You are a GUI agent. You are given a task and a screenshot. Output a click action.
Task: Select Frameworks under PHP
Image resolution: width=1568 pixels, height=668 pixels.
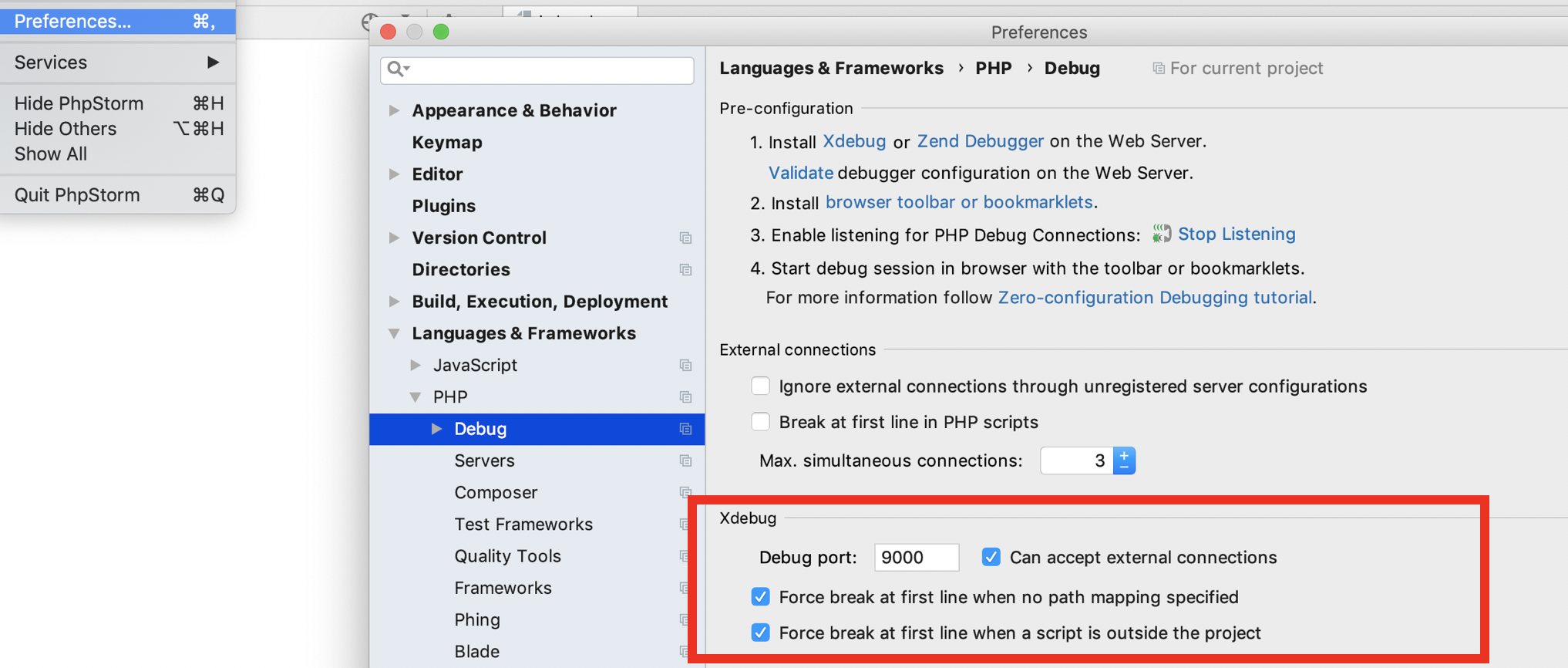pos(503,588)
